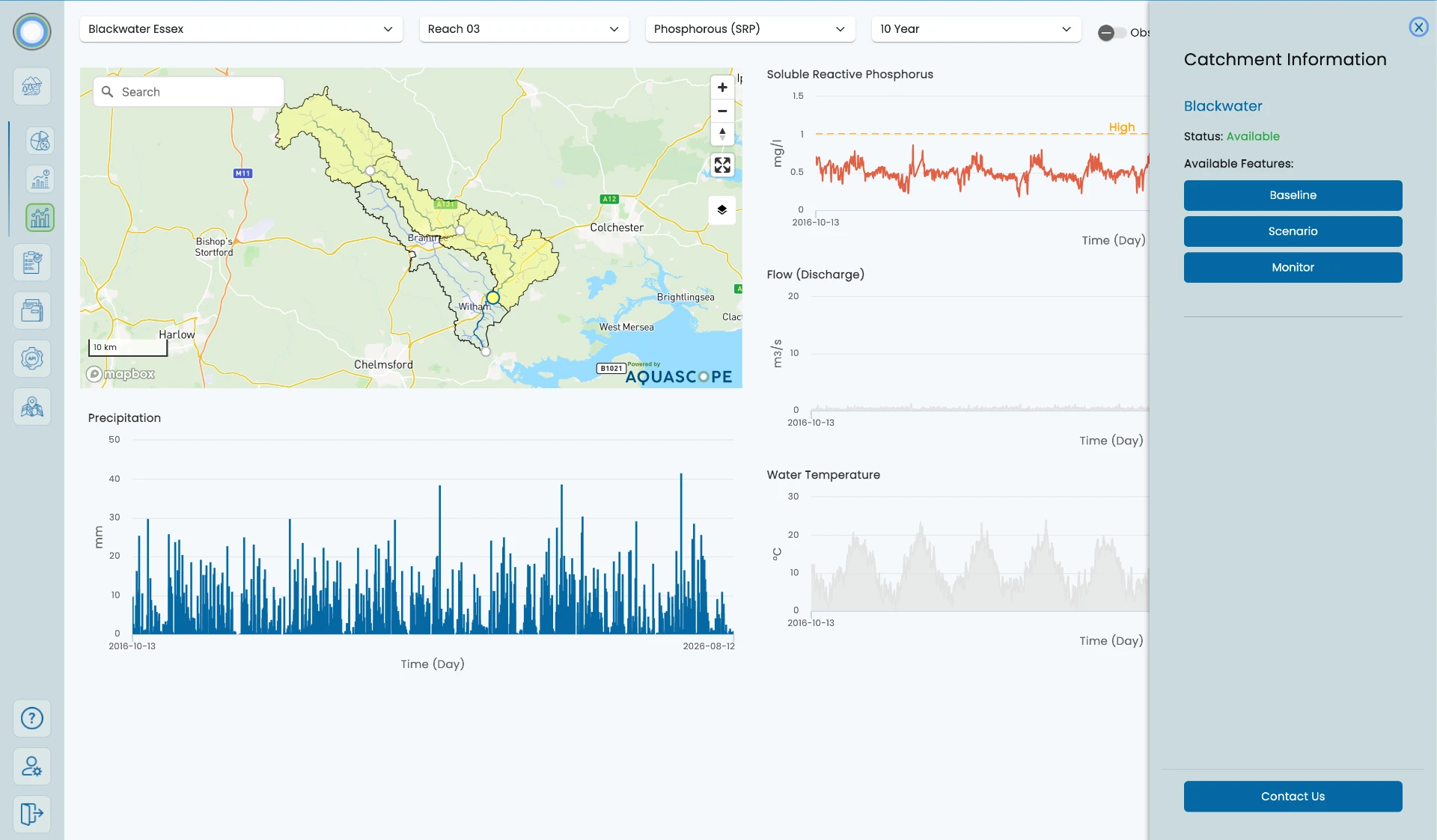Click the Harlow label on the map
This screenshot has height=840, width=1437.
coord(176,334)
